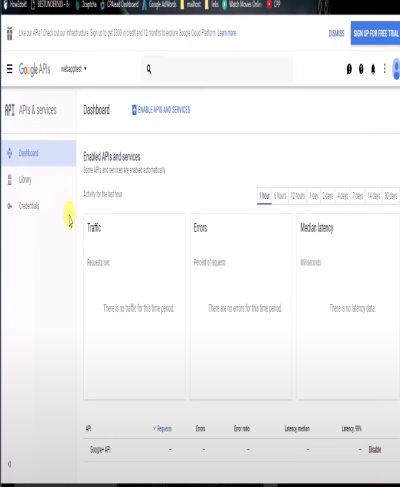Click Enable APIs and Services

tap(161, 110)
